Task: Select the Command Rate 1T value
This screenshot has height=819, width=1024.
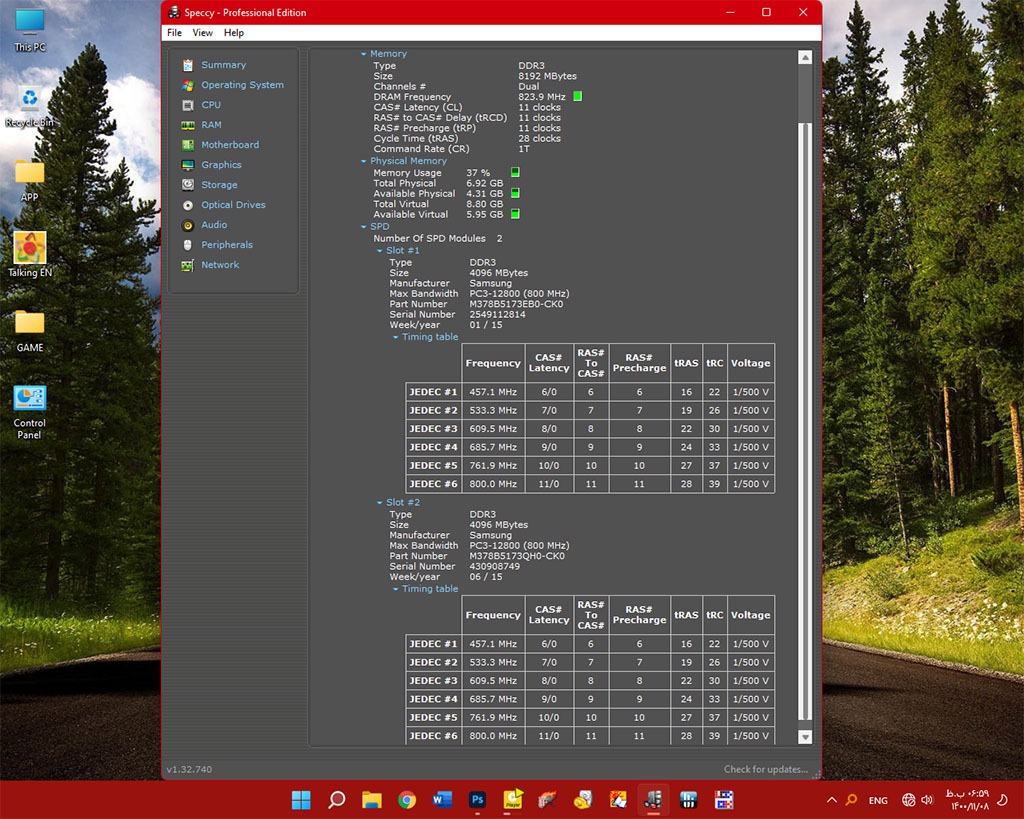Action: (524, 149)
